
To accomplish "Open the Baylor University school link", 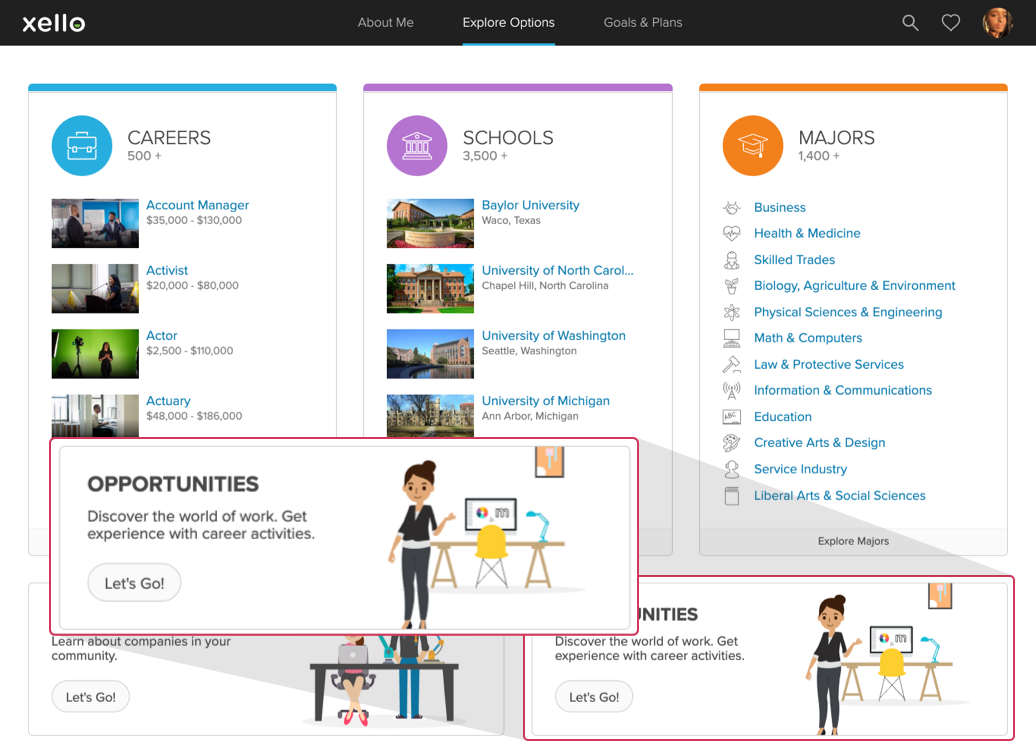I will coord(531,205).
